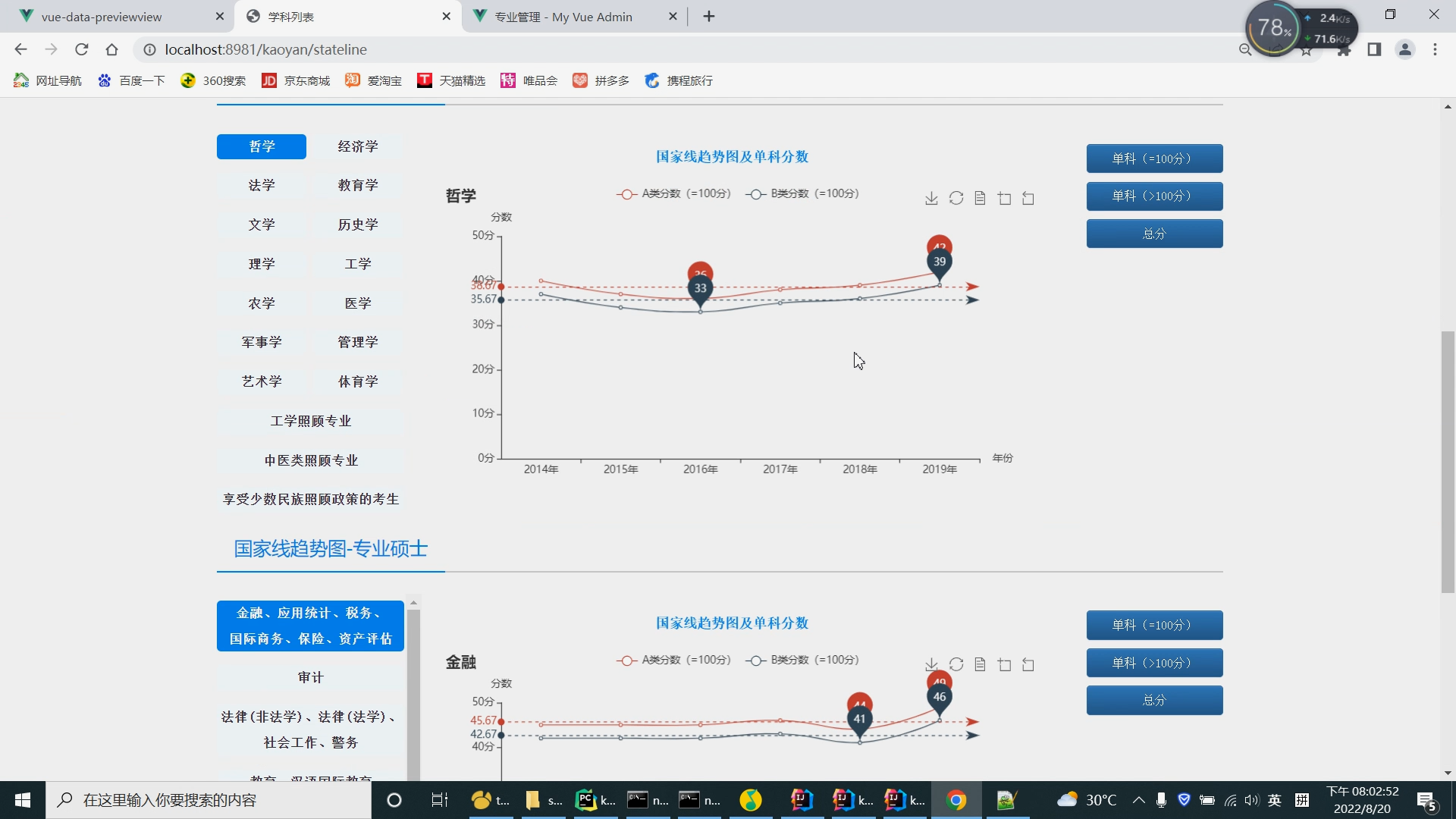Click 2019 marker labeled 39

click(x=939, y=262)
